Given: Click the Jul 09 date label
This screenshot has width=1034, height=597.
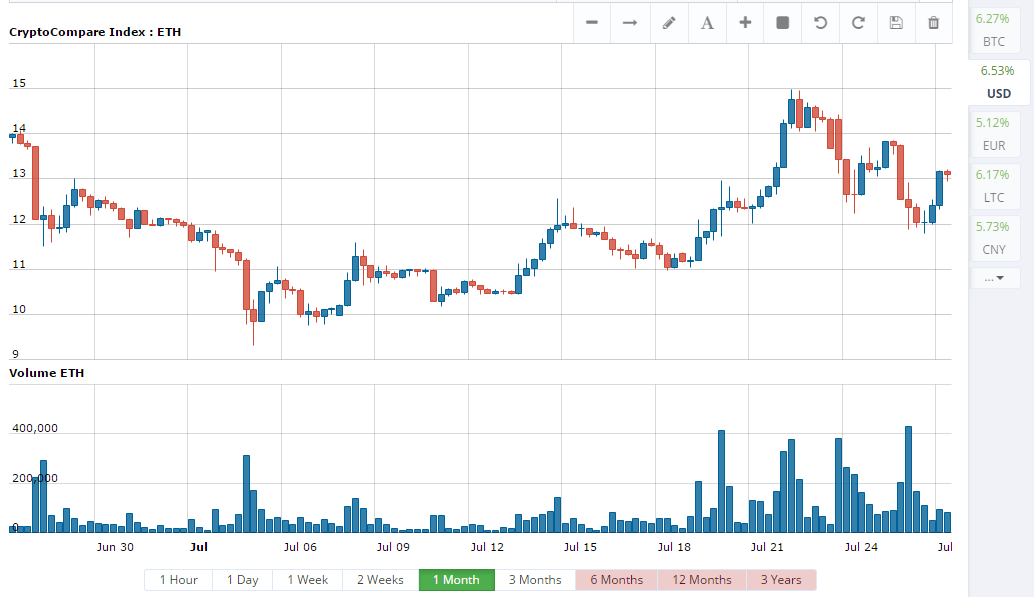Looking at the screenshot, I should (393, 547).
